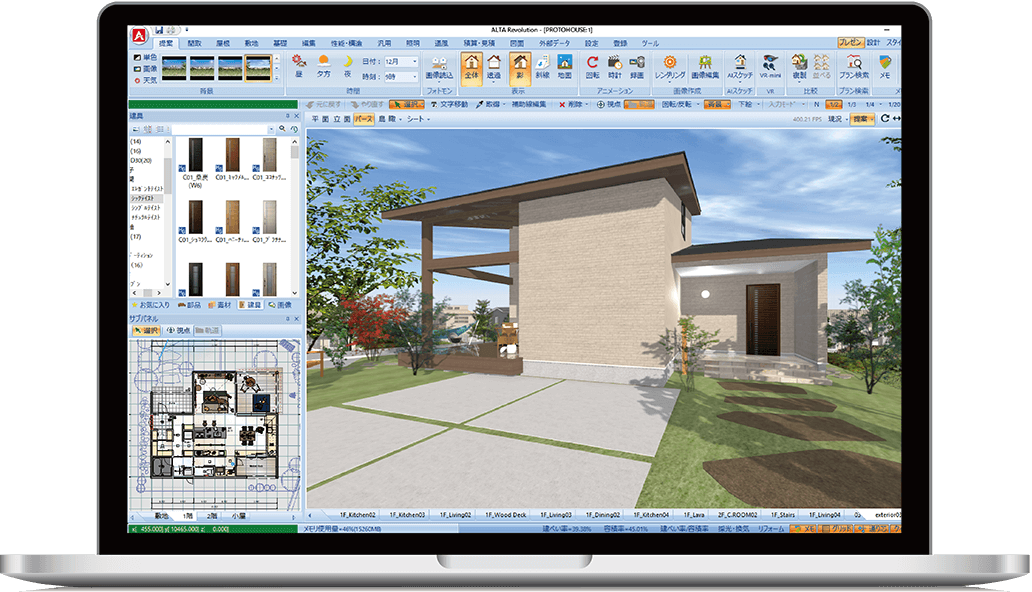Click the 回転 rotation animation icon
Screen dimensions: 1032x592
592,66
